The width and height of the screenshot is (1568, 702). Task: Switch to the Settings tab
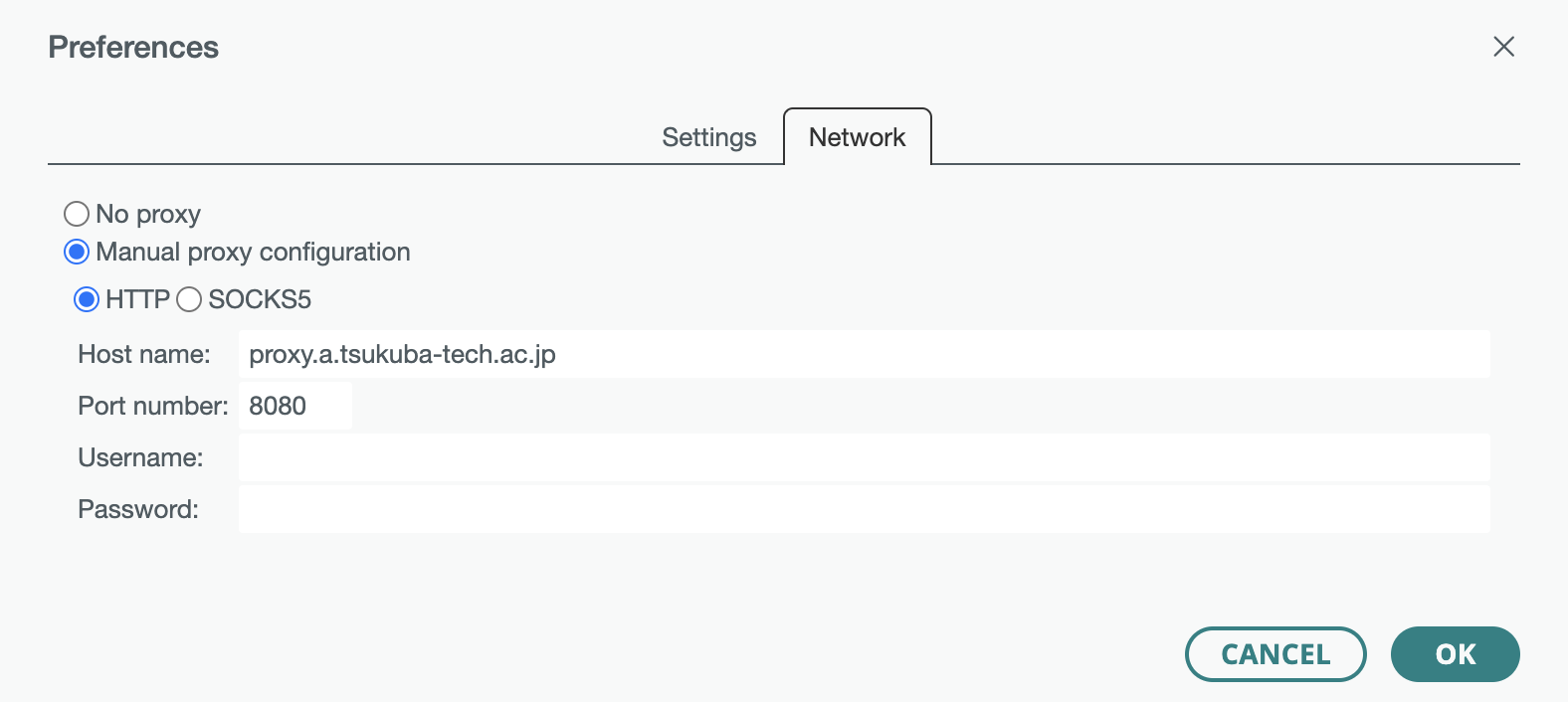[x=708, y=137]
